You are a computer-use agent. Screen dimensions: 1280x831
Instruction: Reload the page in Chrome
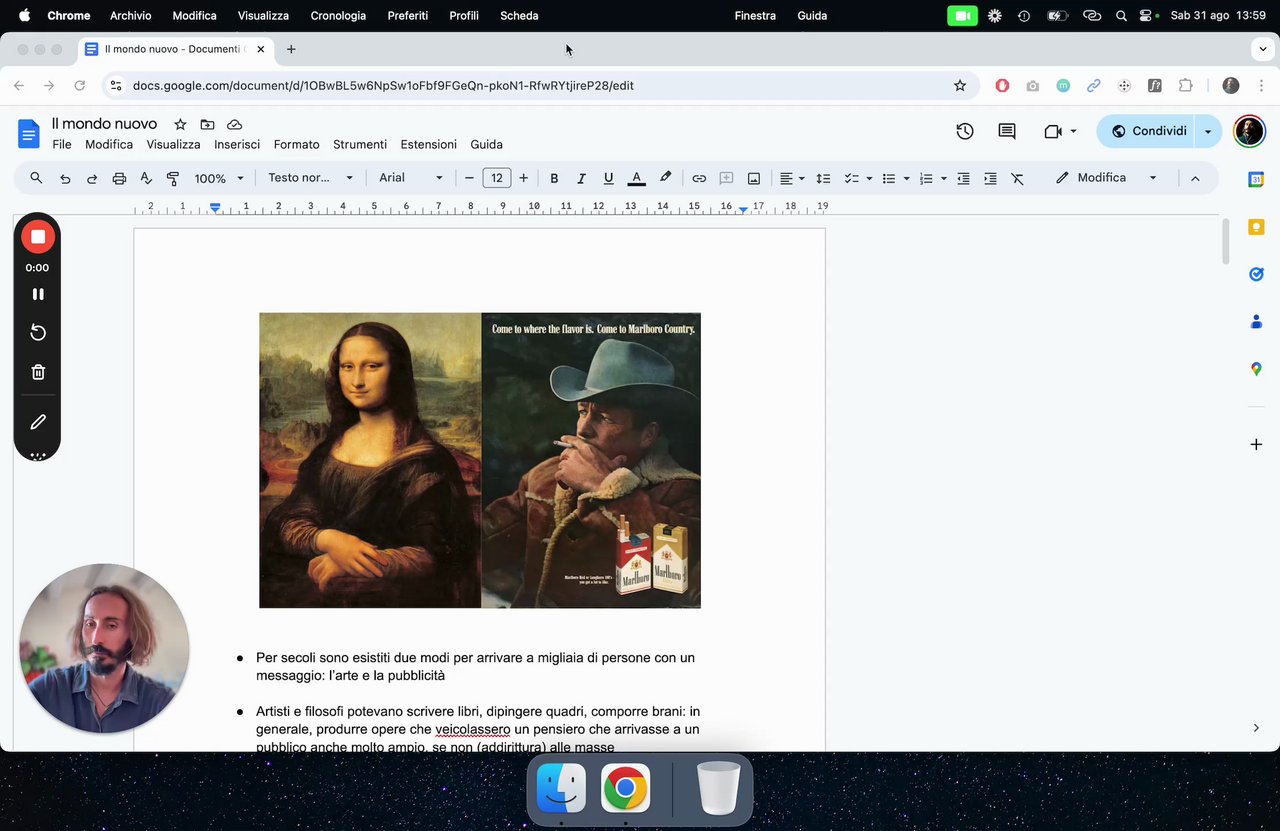pyautogui.click(x=80, y=86)
